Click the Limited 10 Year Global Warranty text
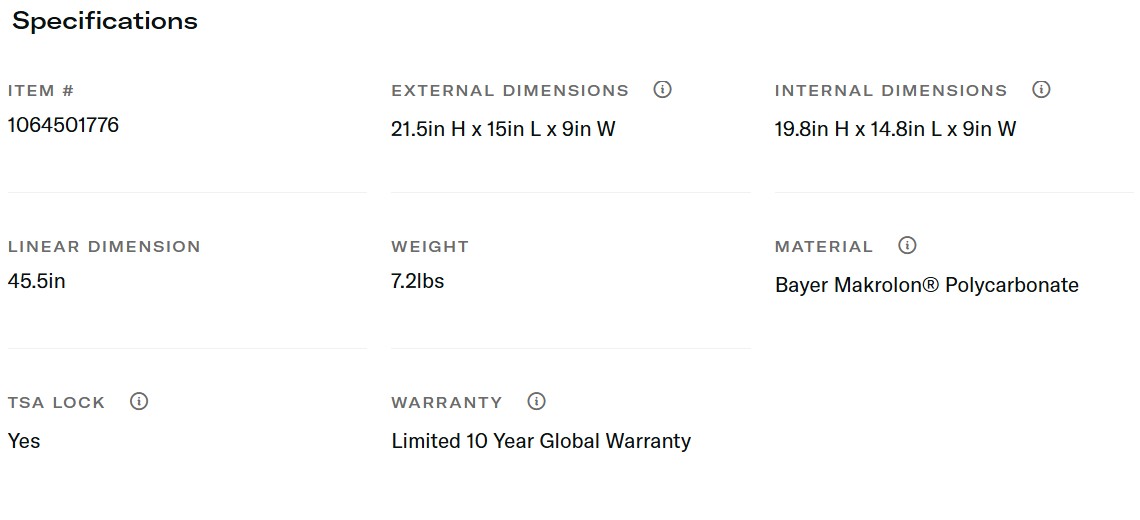 541,441
